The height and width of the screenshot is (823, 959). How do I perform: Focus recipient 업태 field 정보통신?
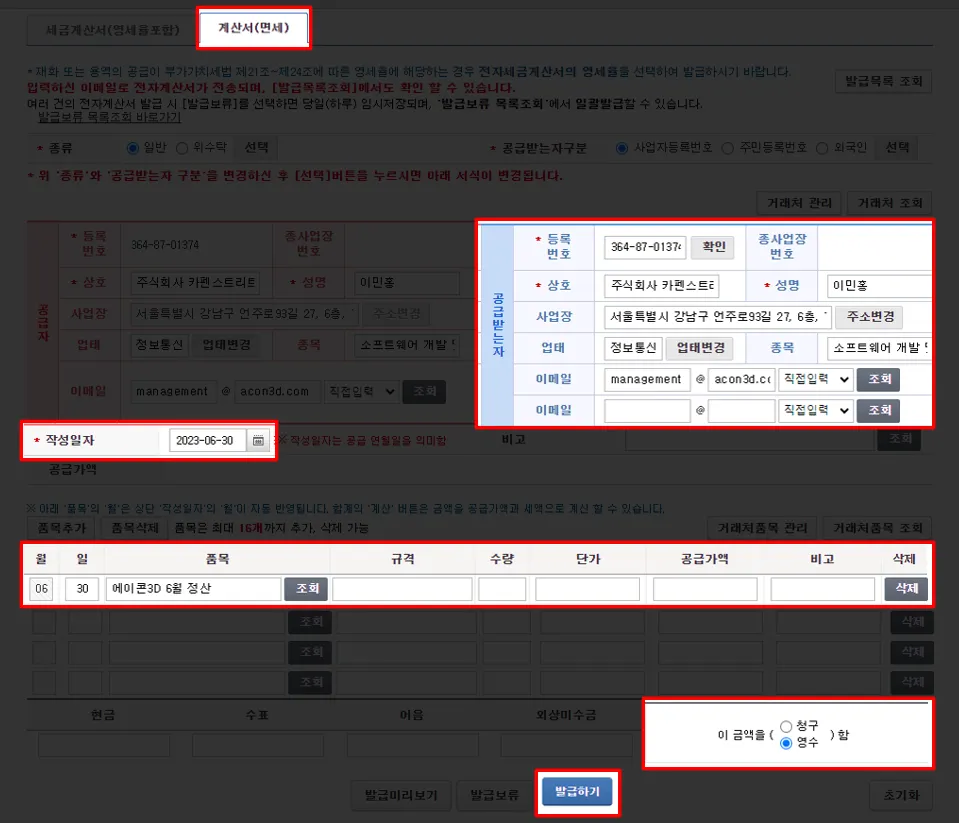[x=633, y=348]
